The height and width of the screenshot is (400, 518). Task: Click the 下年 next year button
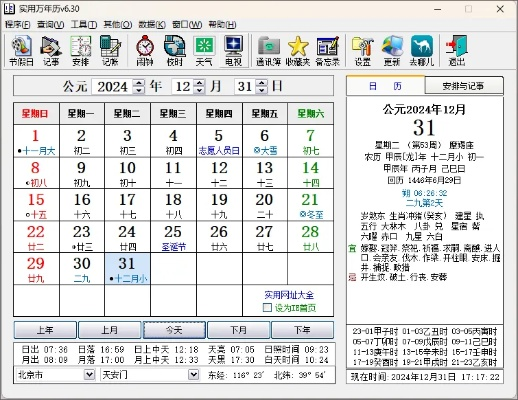302,330
